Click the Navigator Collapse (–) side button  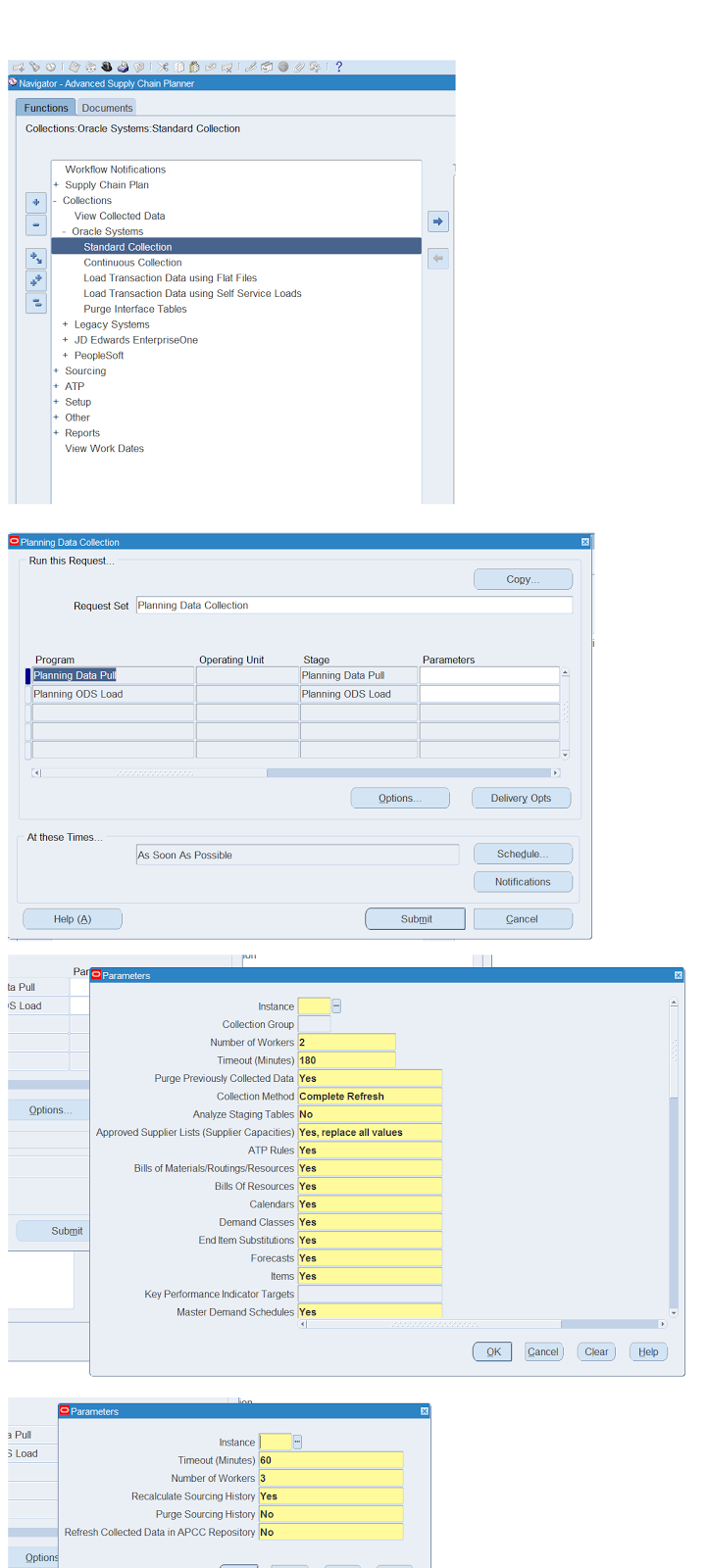[35, 224]
